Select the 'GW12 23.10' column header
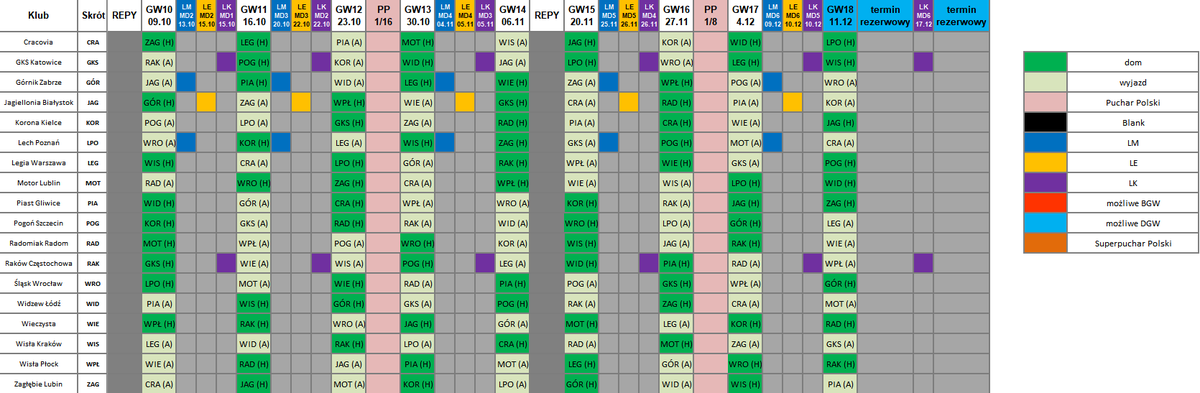The height and width of the screenshot is (393, 1200). [x=348, y=16]
